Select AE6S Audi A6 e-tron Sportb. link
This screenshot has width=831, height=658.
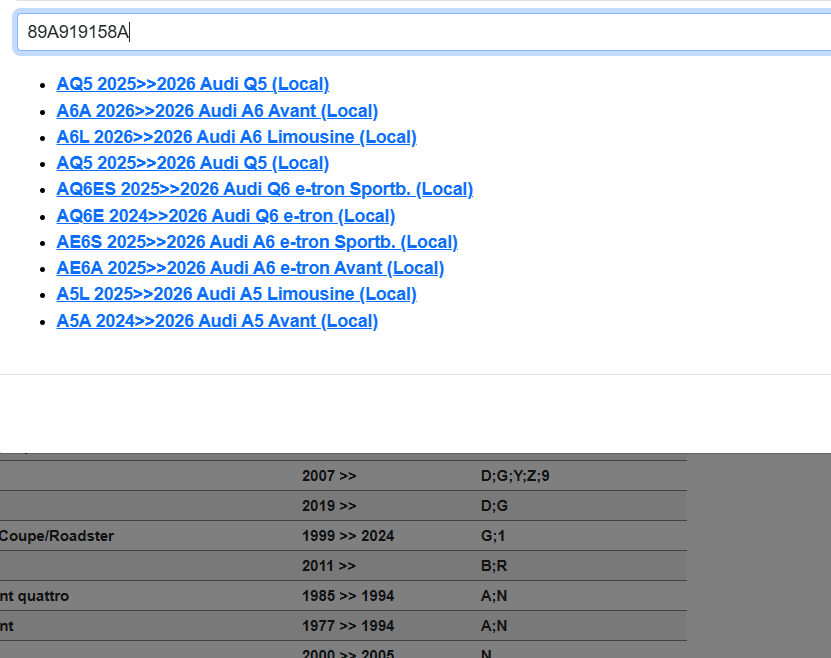click(257, 242)
